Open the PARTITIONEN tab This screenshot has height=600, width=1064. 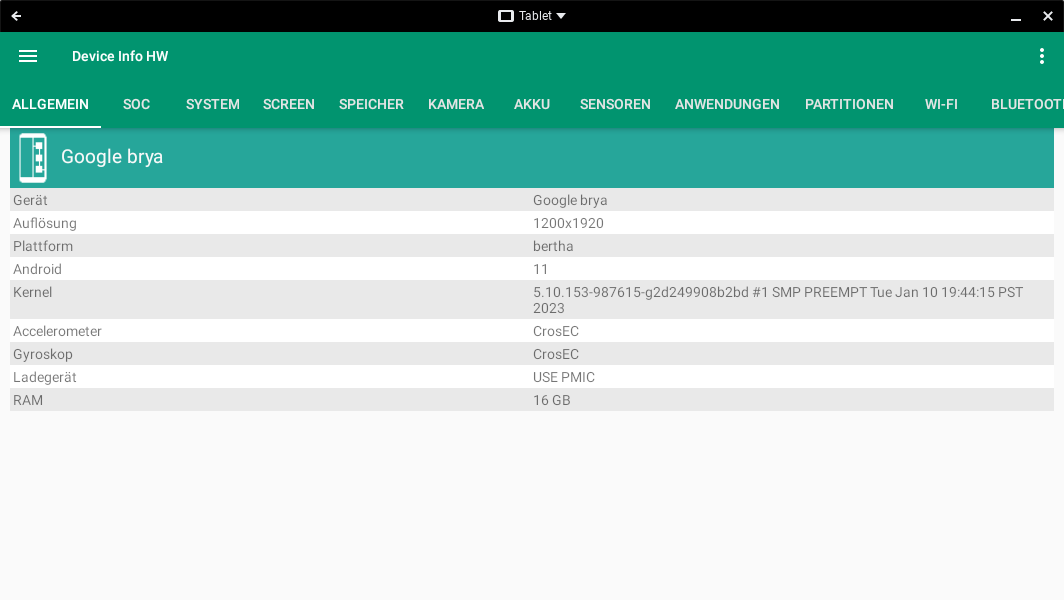point(849,105)
